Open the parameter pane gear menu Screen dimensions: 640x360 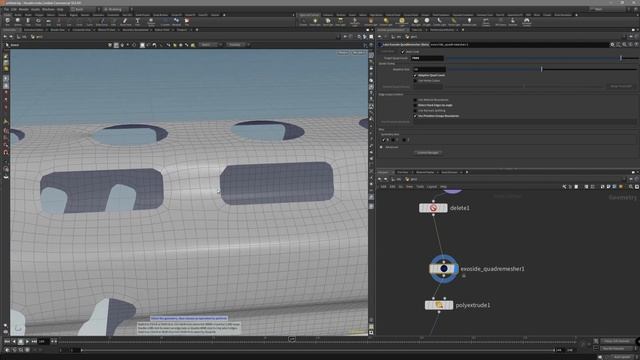tap(612, 44)
